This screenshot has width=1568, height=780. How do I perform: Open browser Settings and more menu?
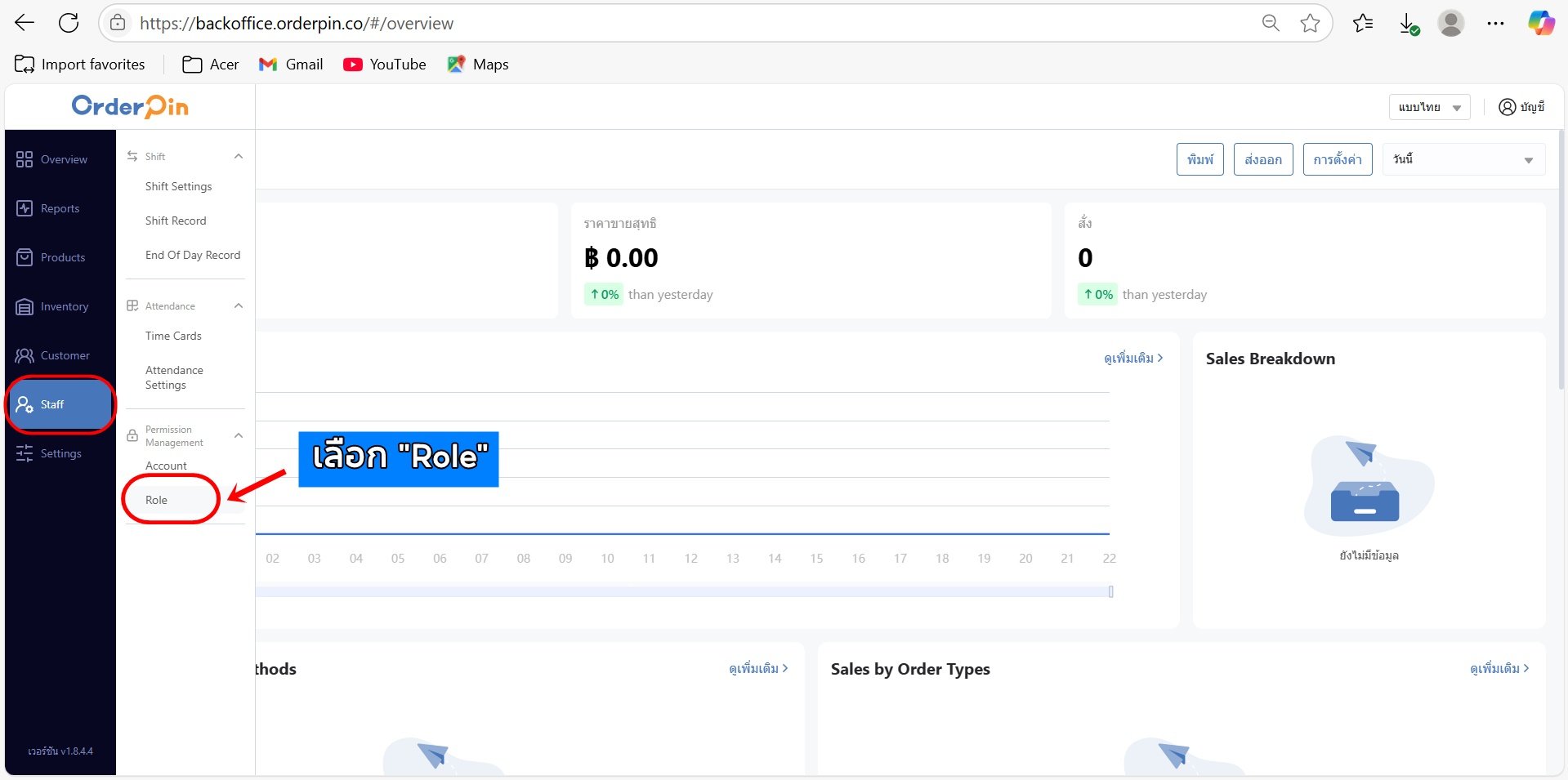coord(1495,23)
